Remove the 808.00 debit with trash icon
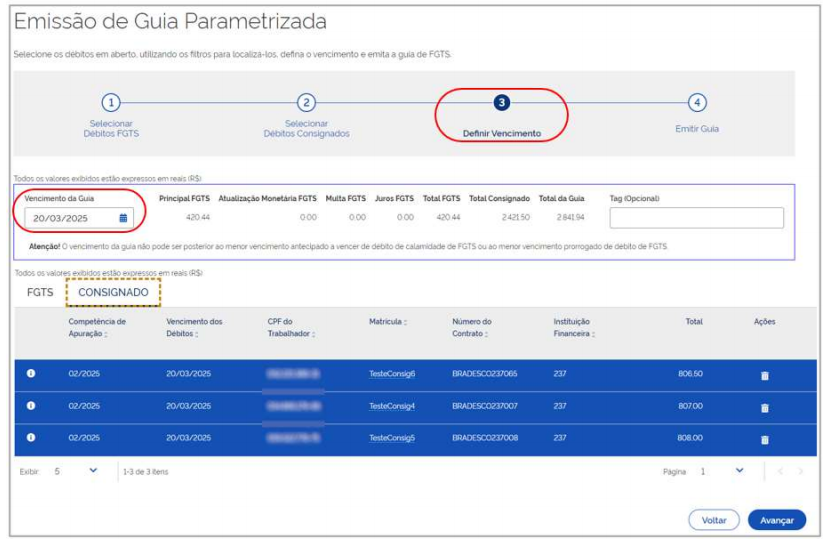Viewport: 827px width, 543px height. 765,439
